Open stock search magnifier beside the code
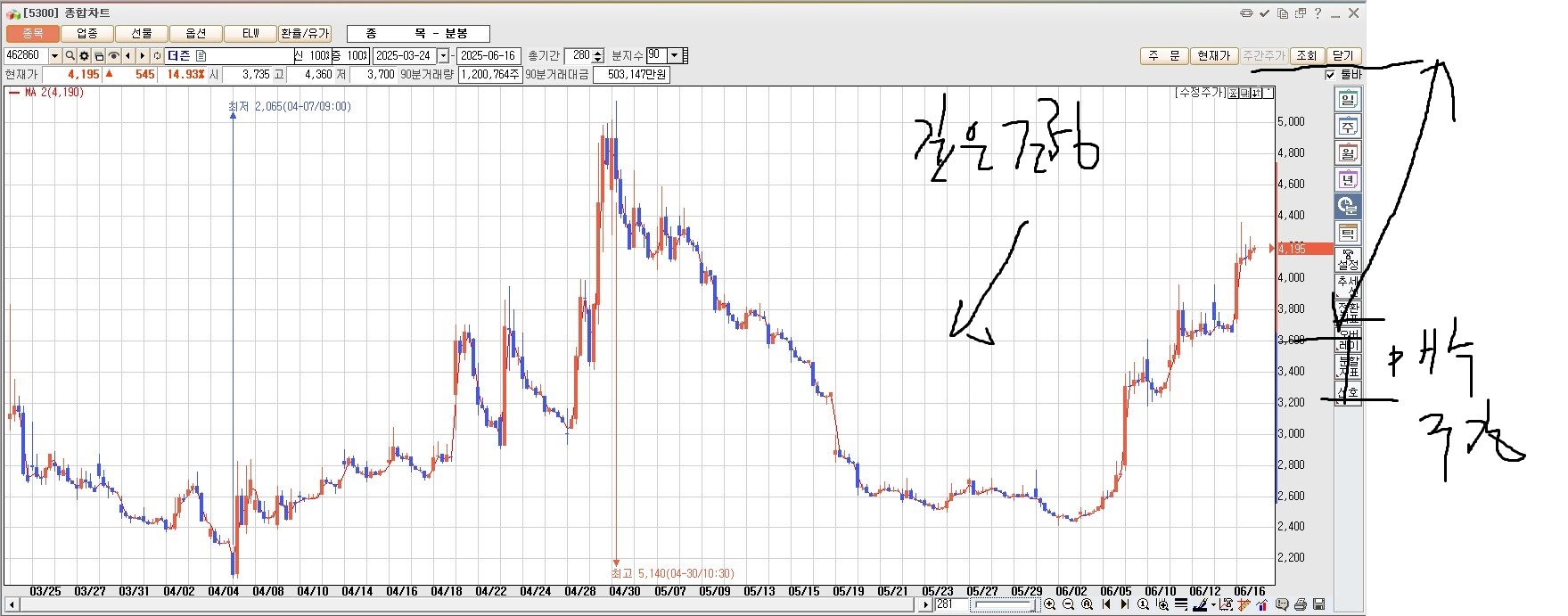The height and width of the screenshot is (616, 1568). tap(70, 56)
